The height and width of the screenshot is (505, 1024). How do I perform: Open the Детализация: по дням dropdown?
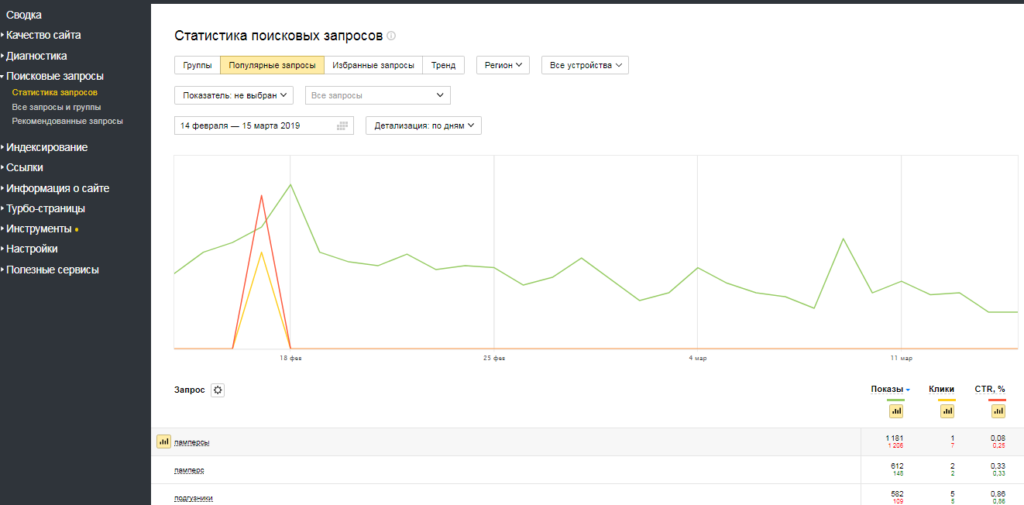(424, 126)
